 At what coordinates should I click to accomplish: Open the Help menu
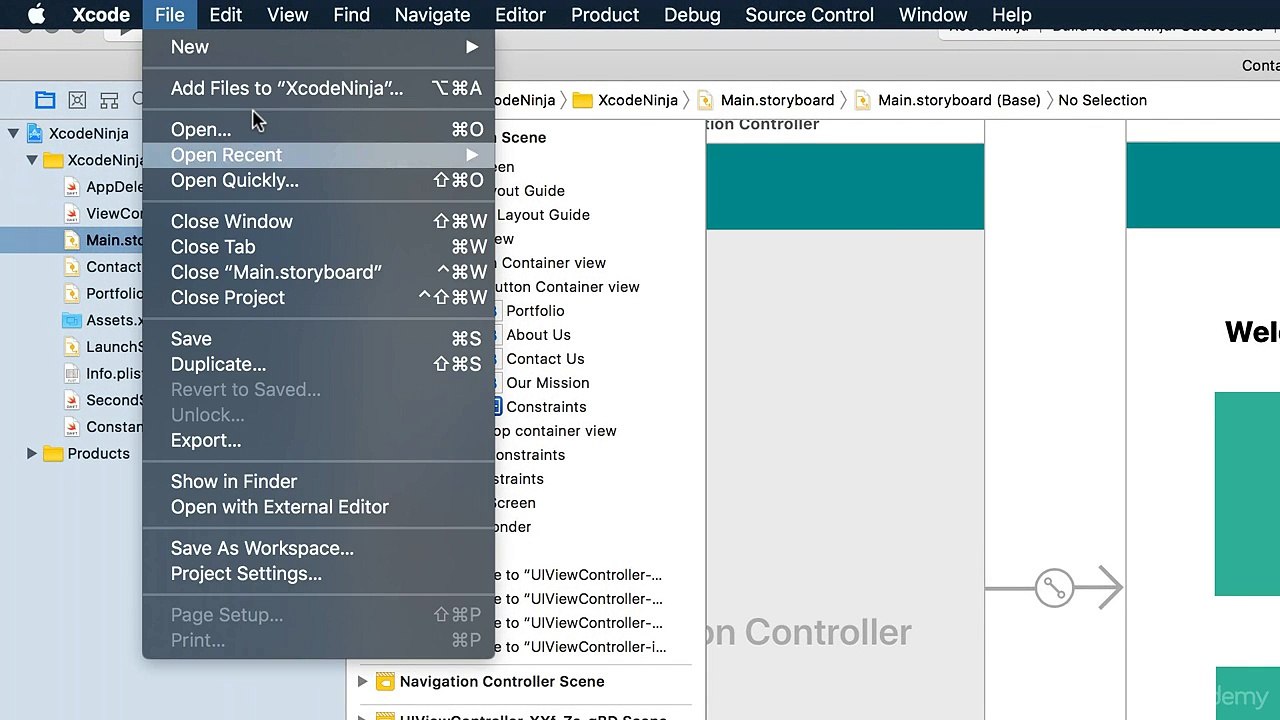coord(1011,15)
